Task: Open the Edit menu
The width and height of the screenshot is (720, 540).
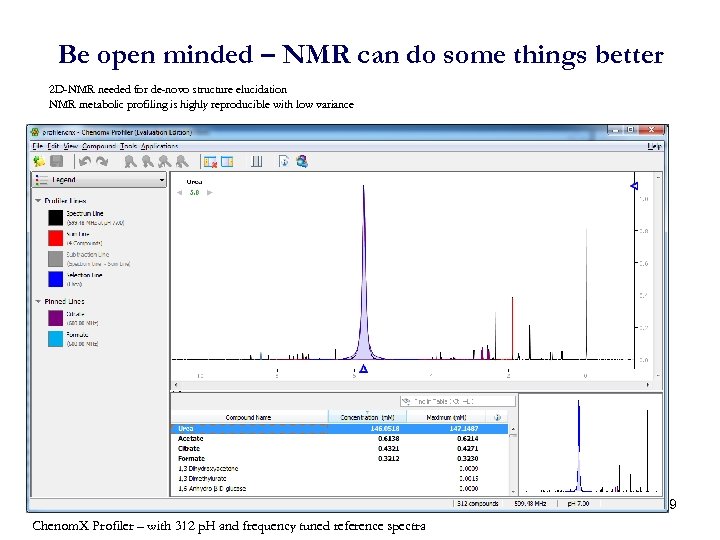Action: pos(53,146)
